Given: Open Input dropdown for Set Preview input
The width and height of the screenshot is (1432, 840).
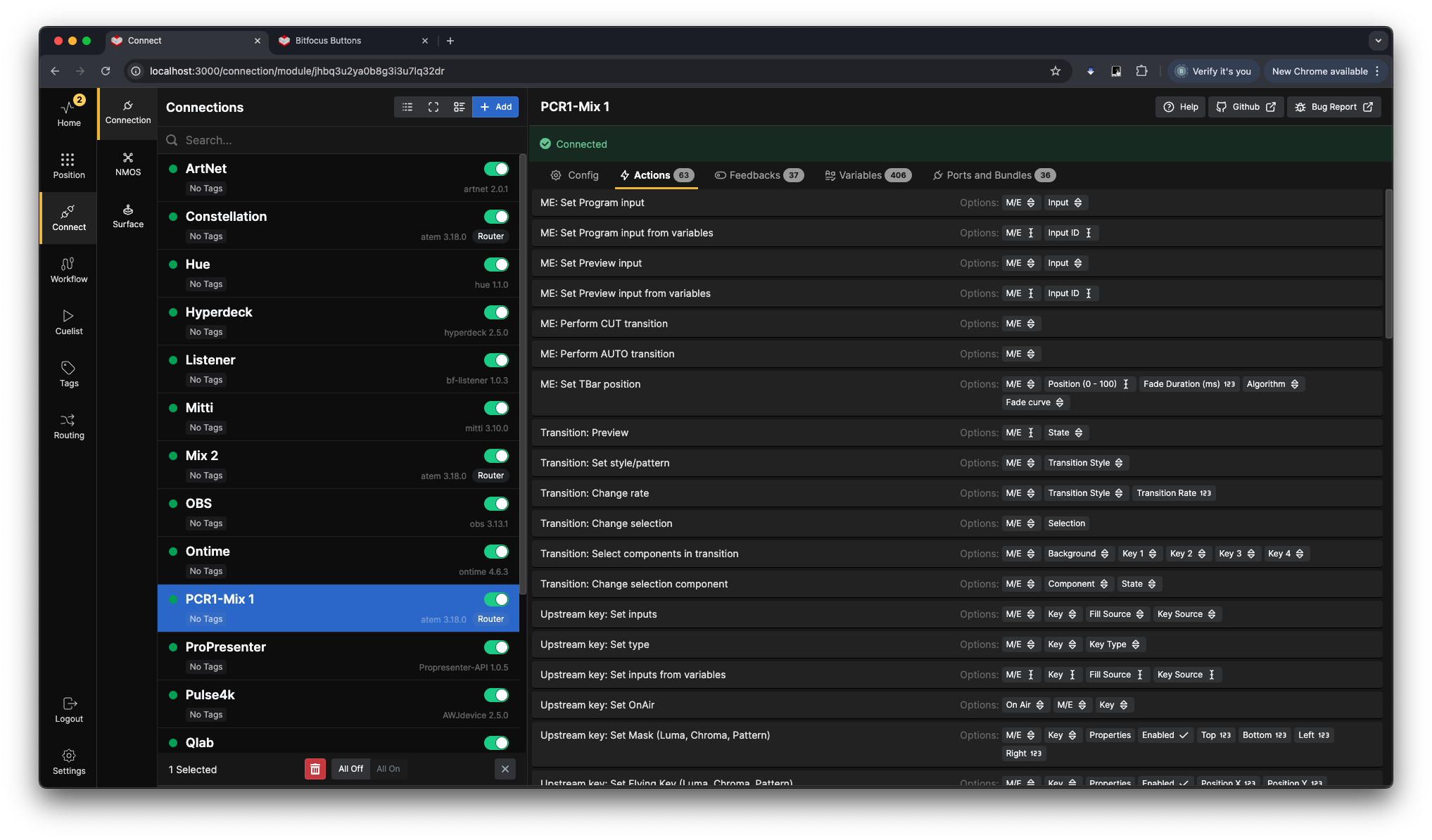Looking at the screenshot, I should (x=1065, y=263).
